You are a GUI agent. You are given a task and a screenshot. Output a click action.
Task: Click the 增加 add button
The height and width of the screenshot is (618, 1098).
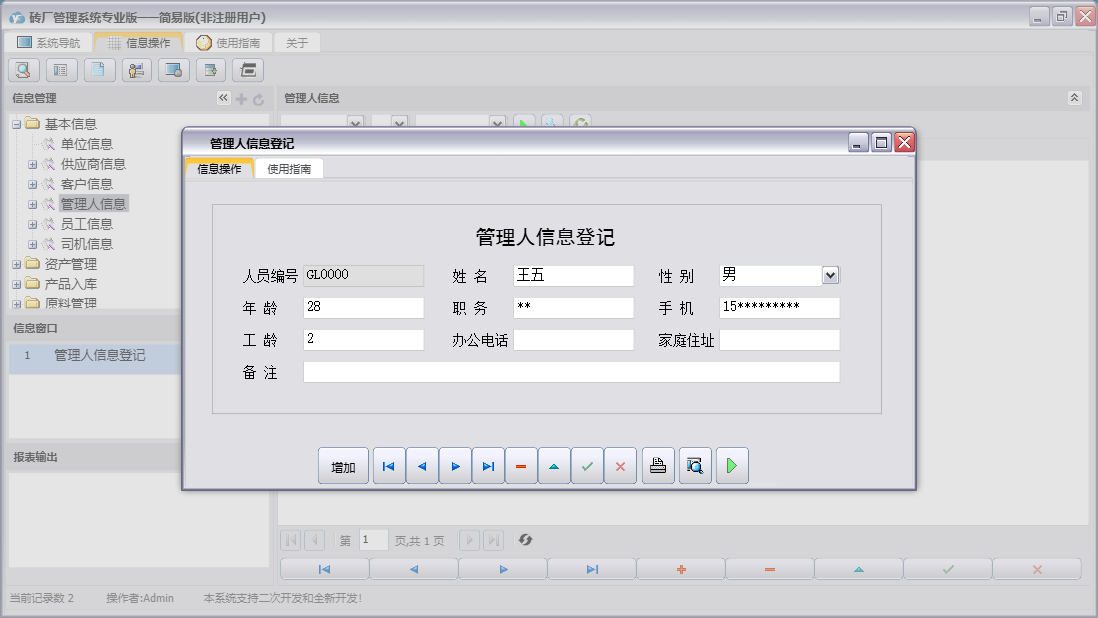tap(343, 465)
